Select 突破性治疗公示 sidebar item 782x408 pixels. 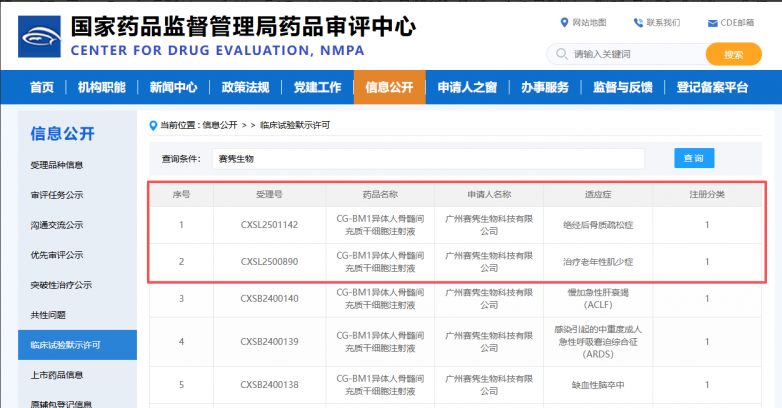click(61, 285)
